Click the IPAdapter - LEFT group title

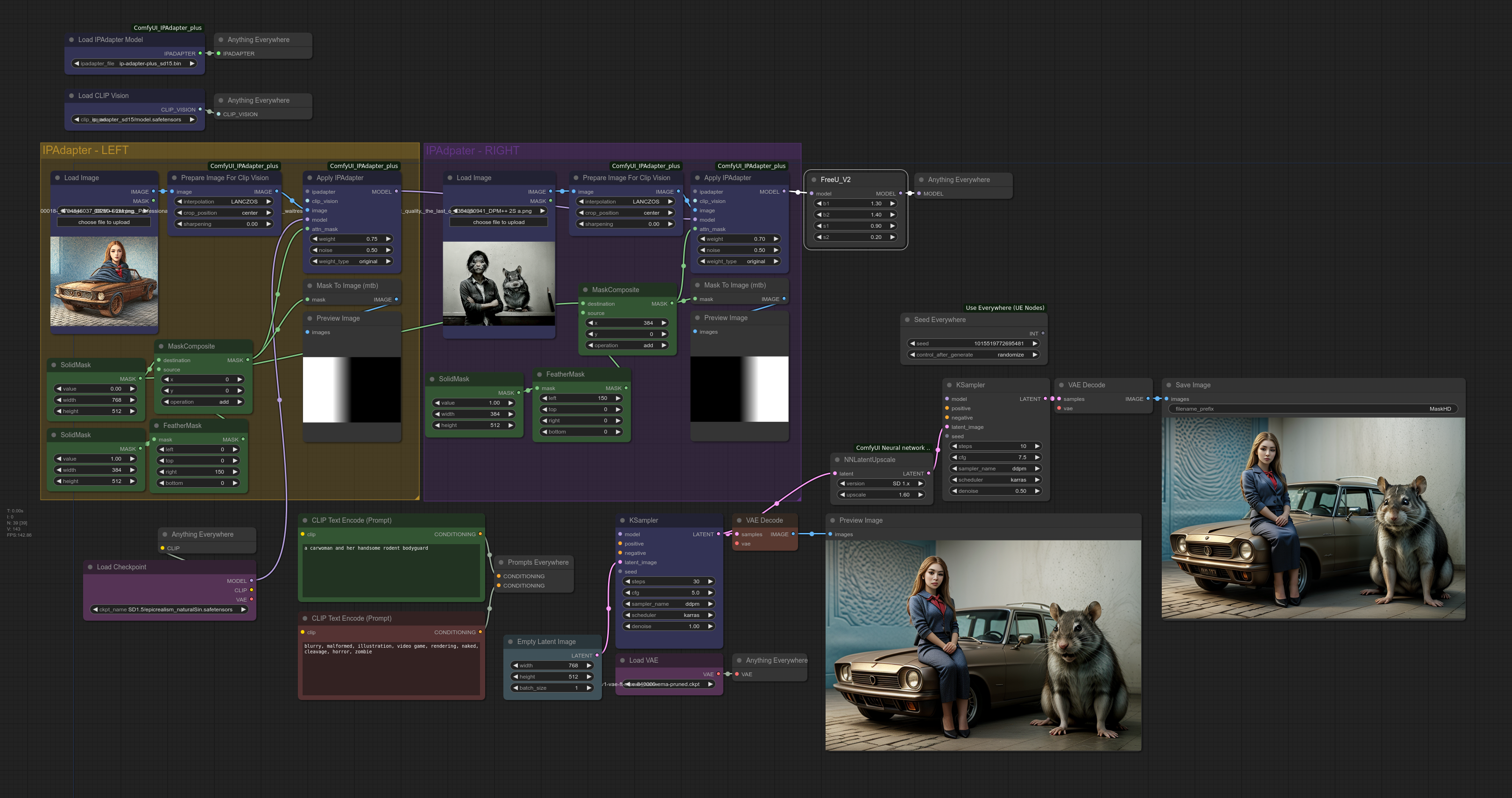point(86,150)
